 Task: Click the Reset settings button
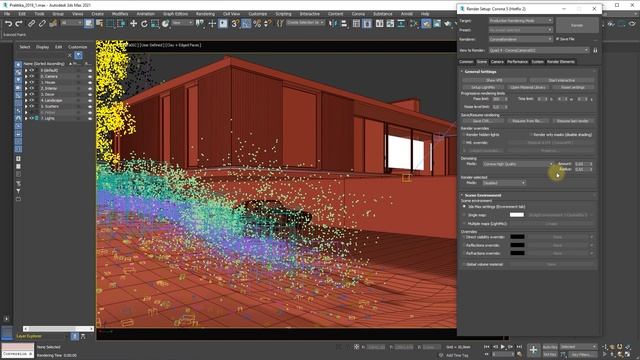(573, 87)
